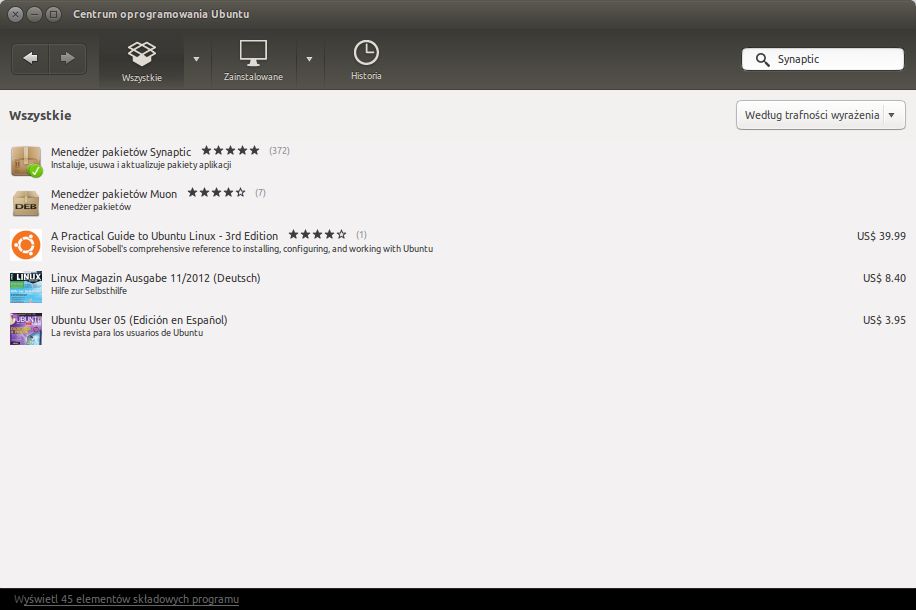Go forward with the right arrow button

coord(68,58)
